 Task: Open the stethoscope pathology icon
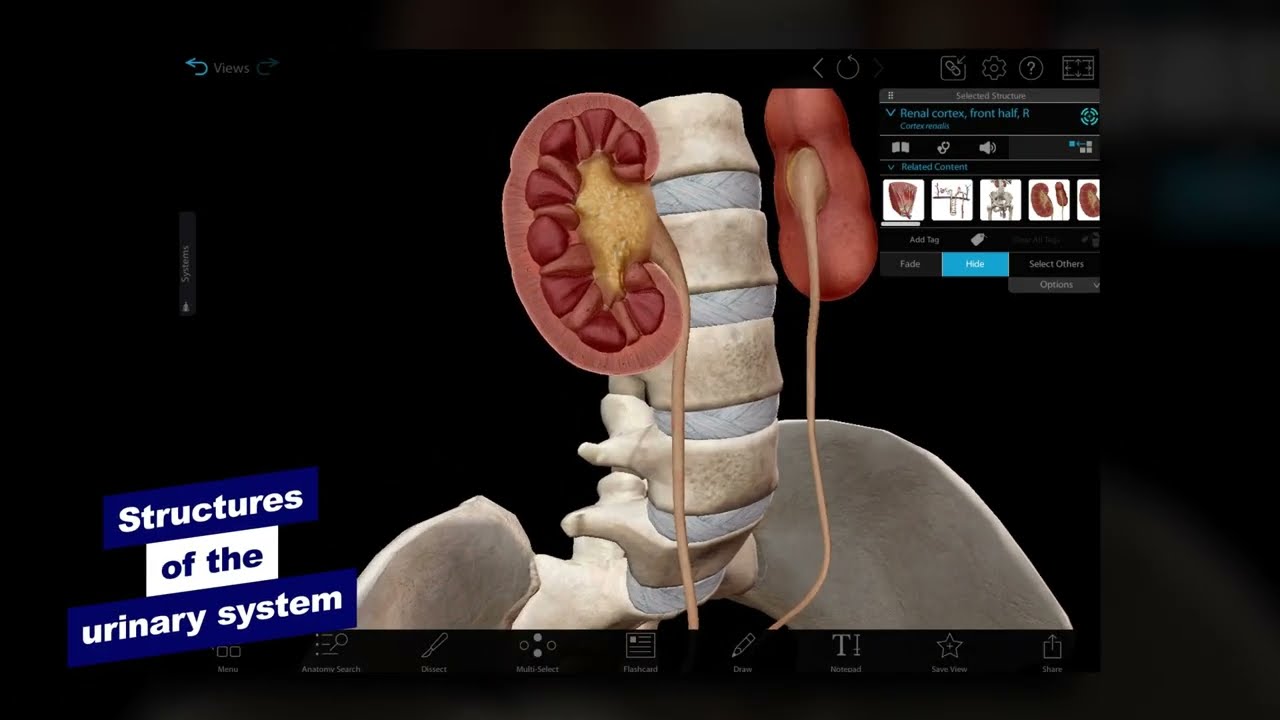(943, 147)
